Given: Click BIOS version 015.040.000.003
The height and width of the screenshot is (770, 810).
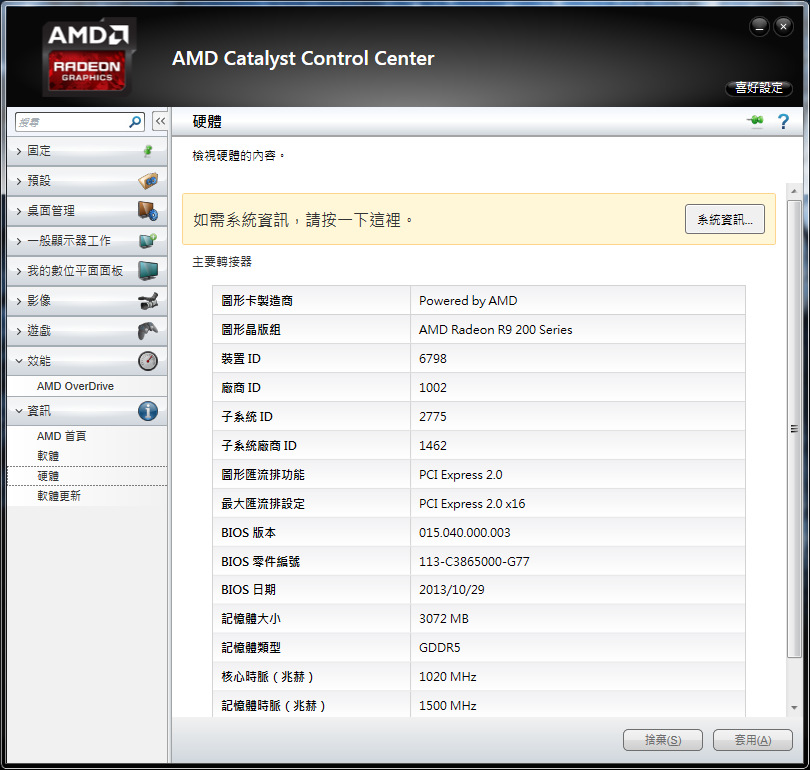Looking at the screenshot, I should click(464, 532).
